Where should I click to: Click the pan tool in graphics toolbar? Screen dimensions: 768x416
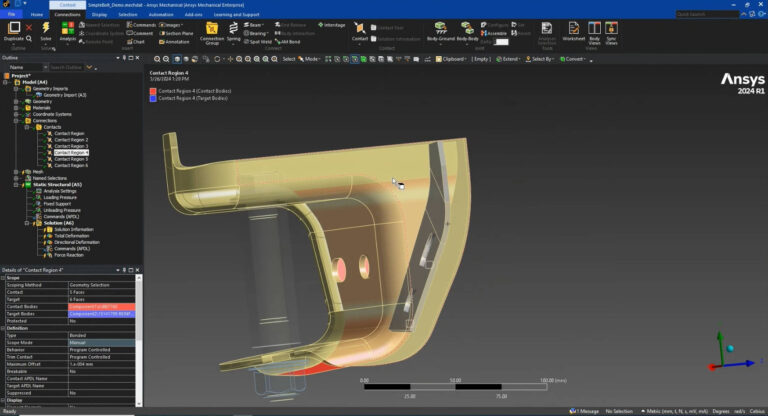pyautogui.click(x=230, y=59)
